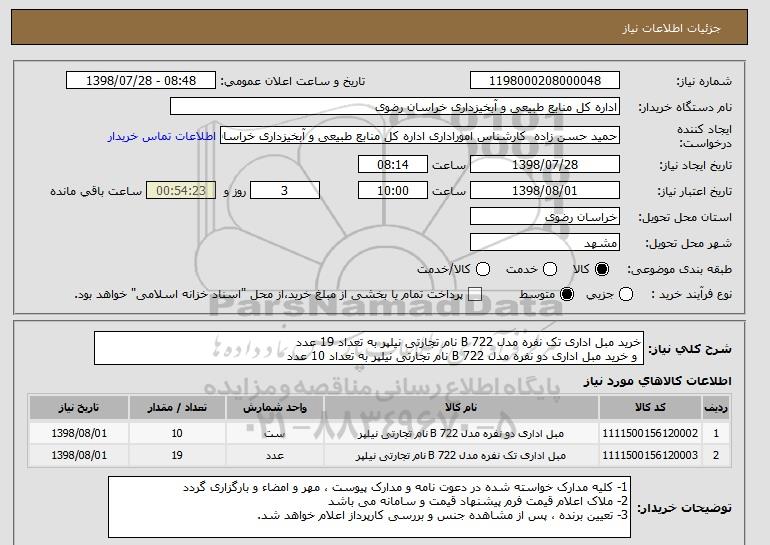
Task: Select the کالا/خدمت radio button
Action: [483, 269]
